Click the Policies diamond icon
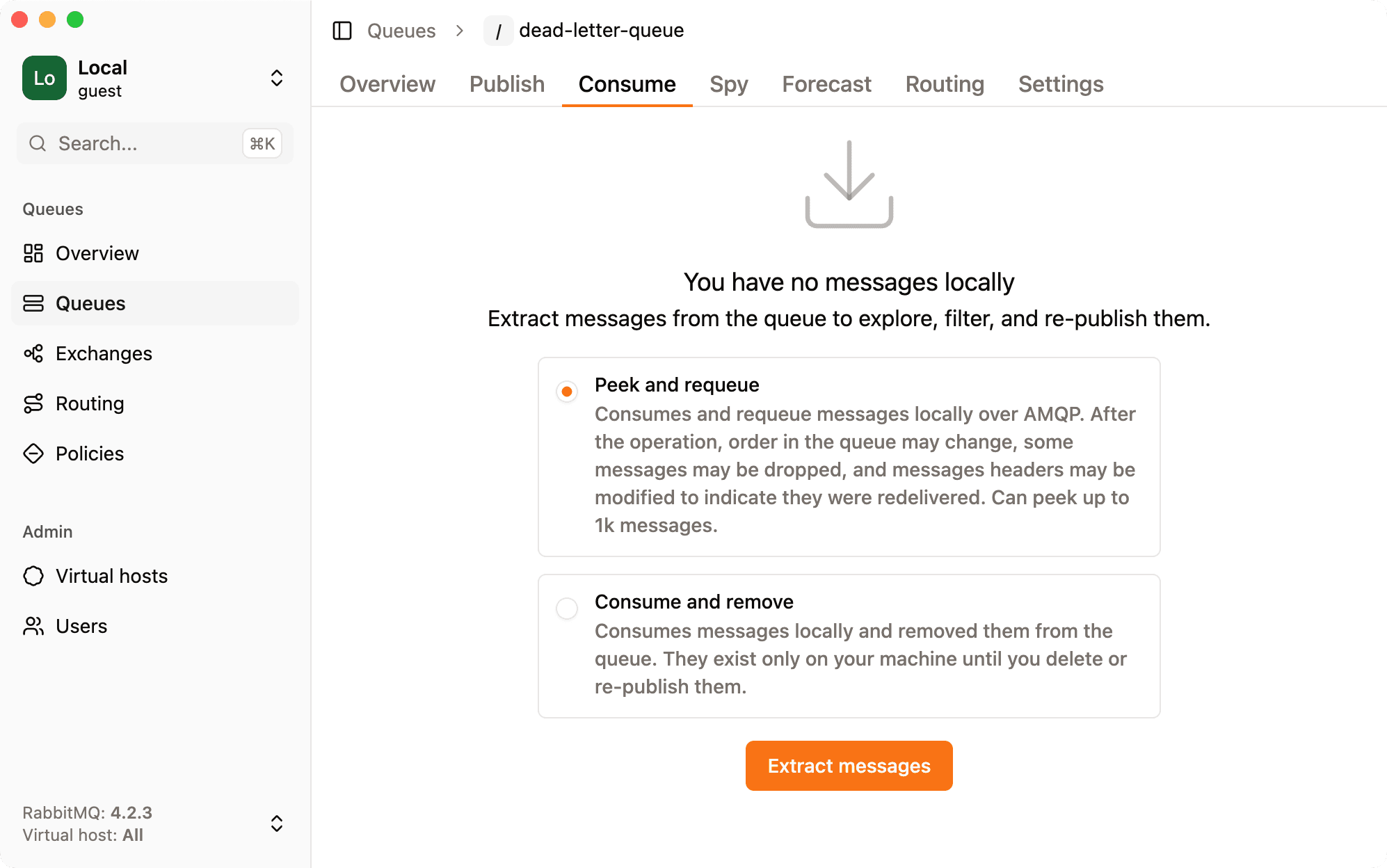Image resolution: width=1387 pixels, height=868 pixels. (x=33, y=453)
